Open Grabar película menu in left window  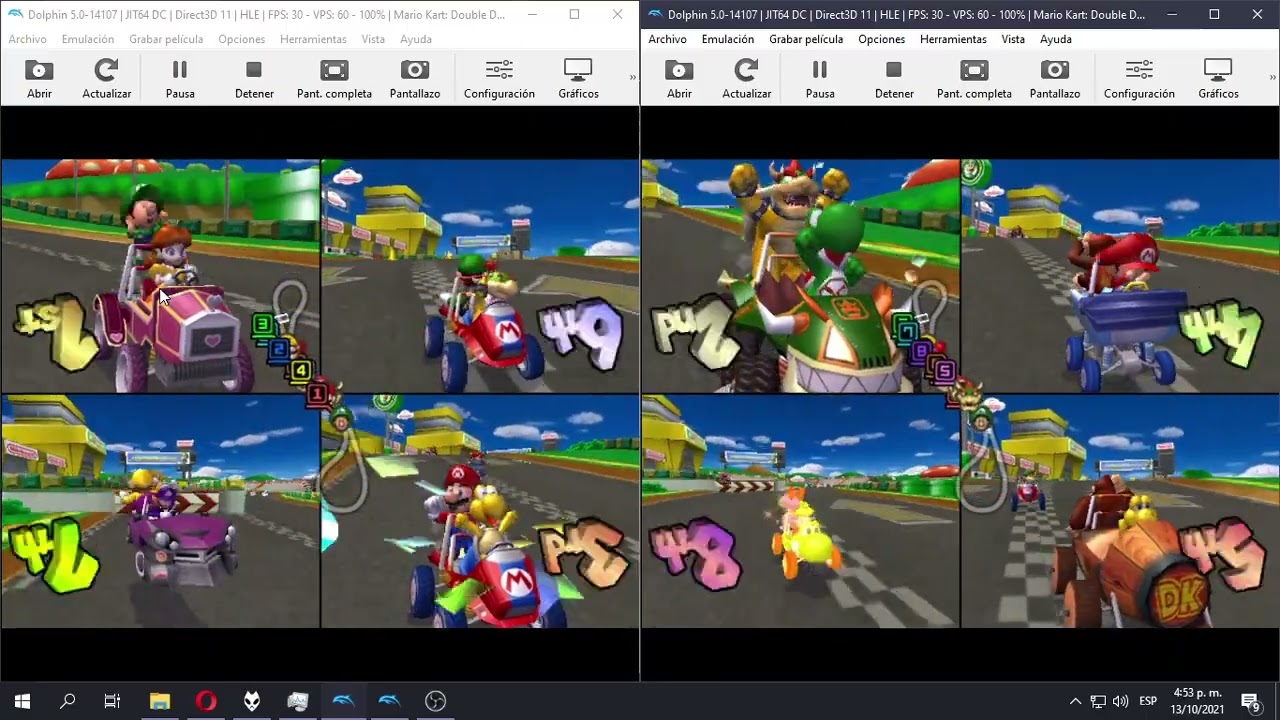pyautogui.click(x=166, y=39)
